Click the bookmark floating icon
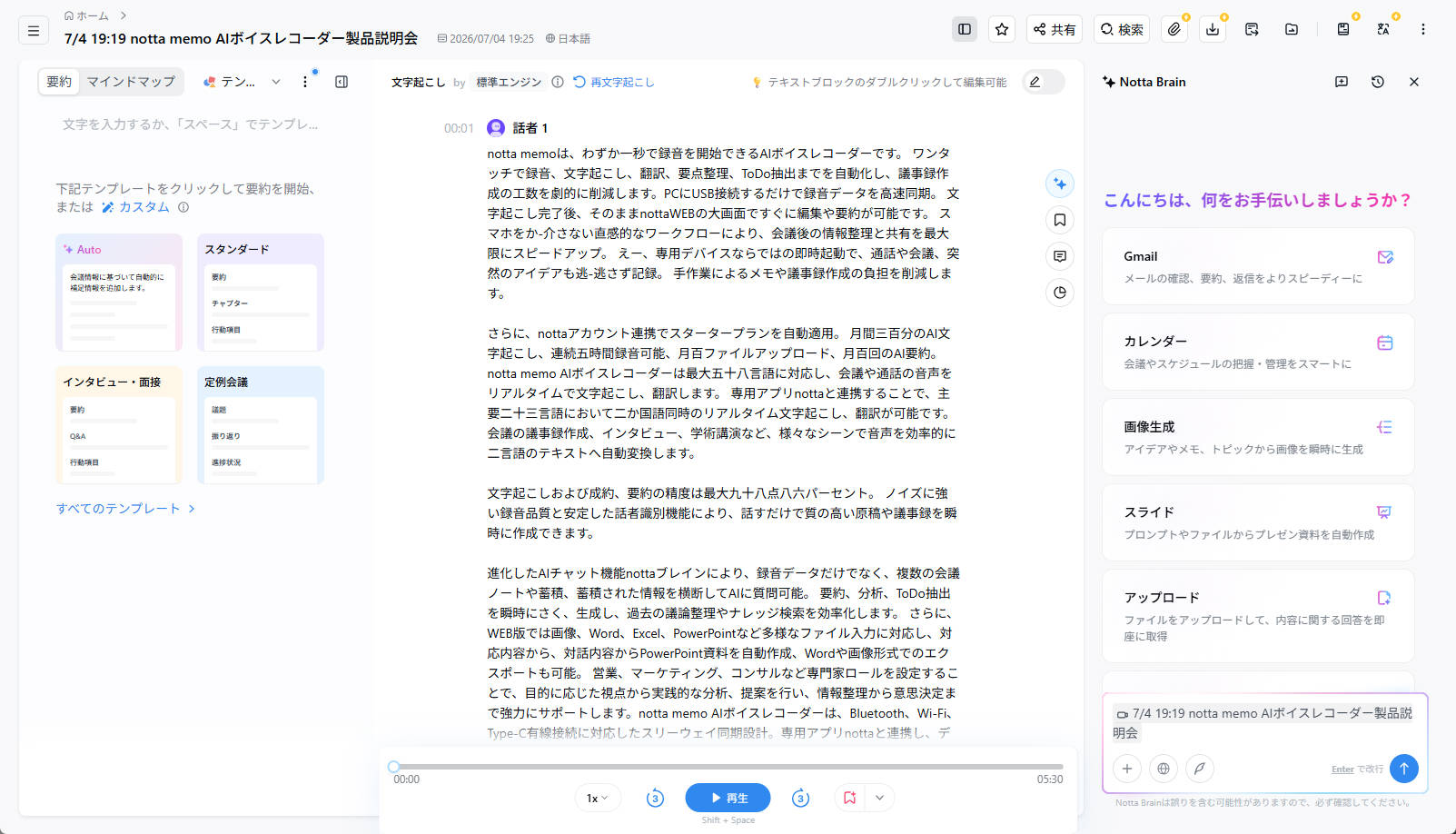1456x834 pixels. click(x=1060, y=220)
